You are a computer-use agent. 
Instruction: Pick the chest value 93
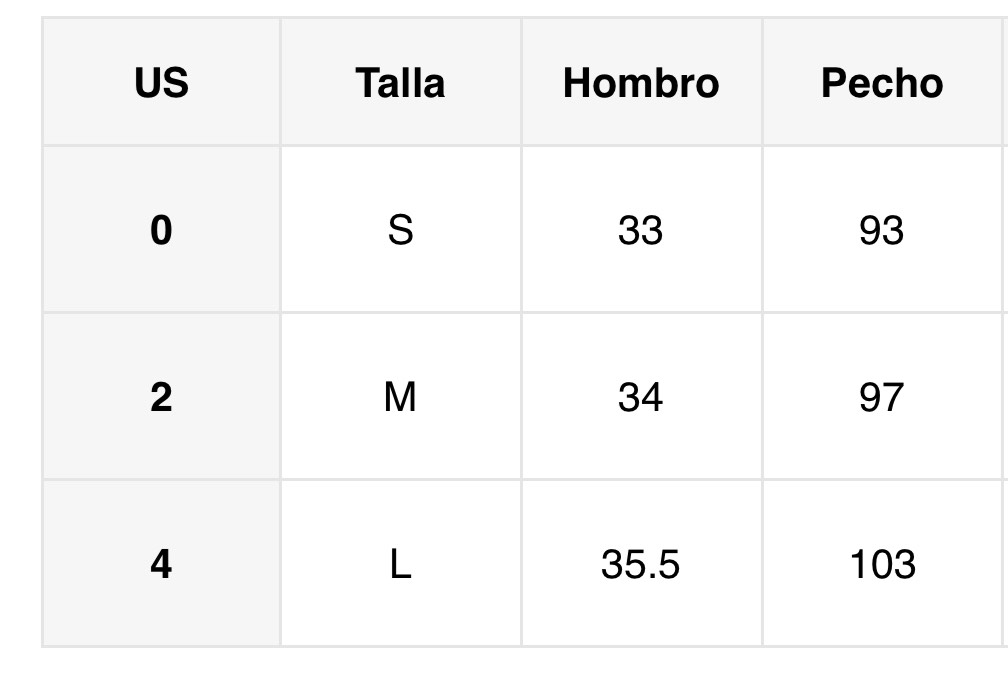(881, 231)
